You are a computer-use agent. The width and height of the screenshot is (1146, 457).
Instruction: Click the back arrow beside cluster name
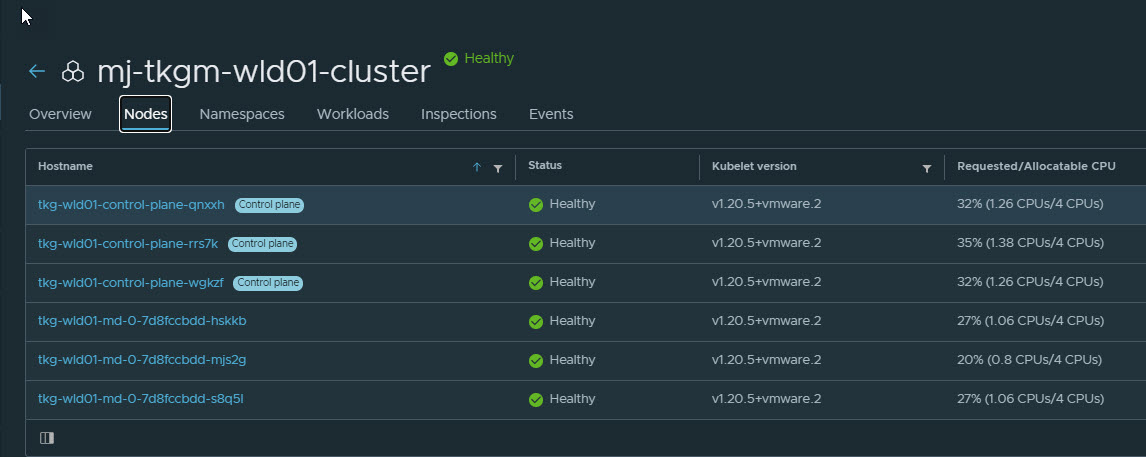(x=37, y=72)
